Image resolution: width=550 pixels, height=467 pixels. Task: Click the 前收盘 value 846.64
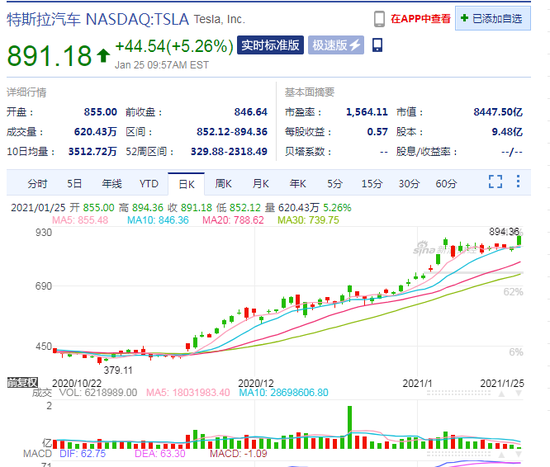click(250, 112)
